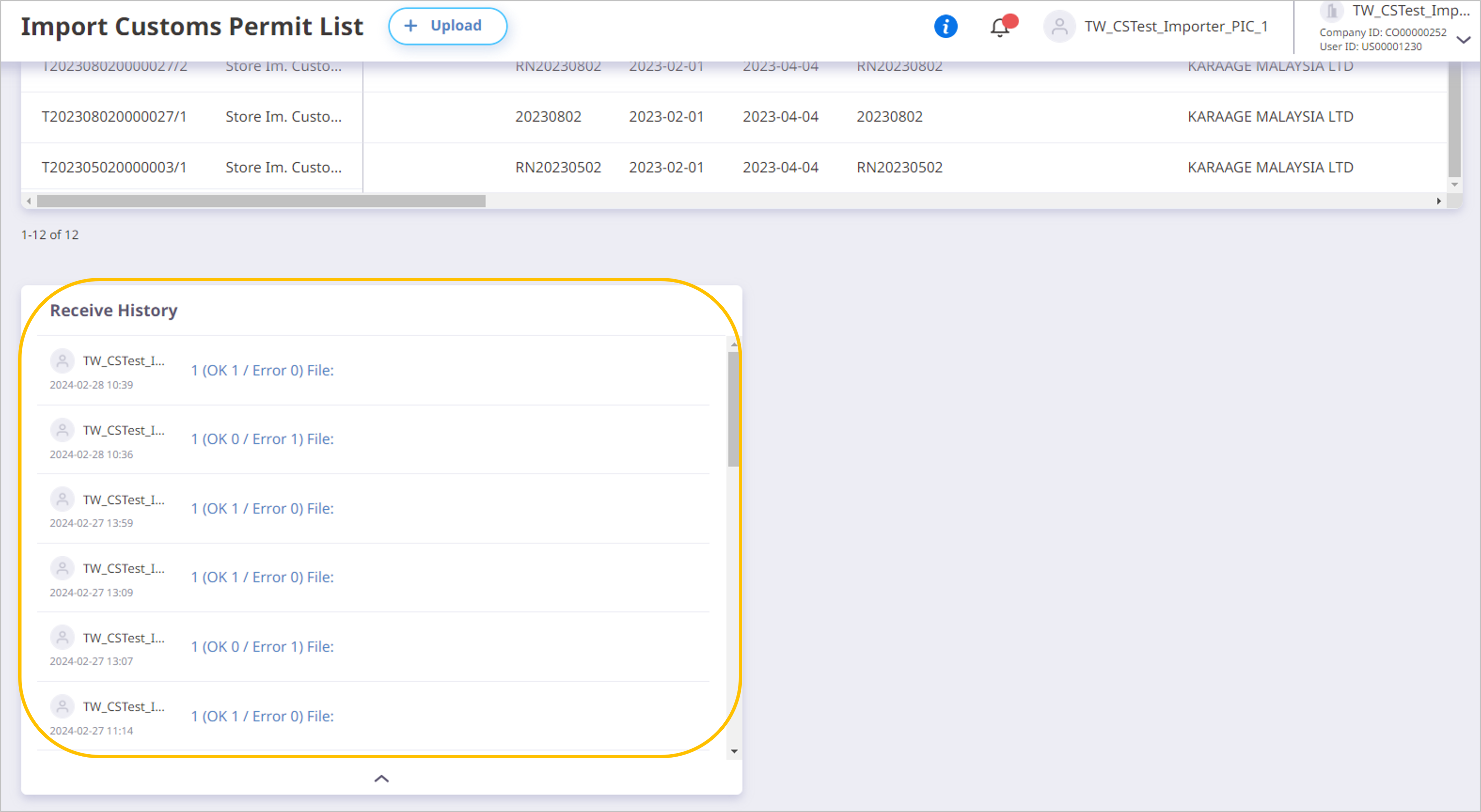1481x812 pixels.
Task: Click the TW_CSTest_Importer_PIC_1 user avatar
Action: [1059, 27]
